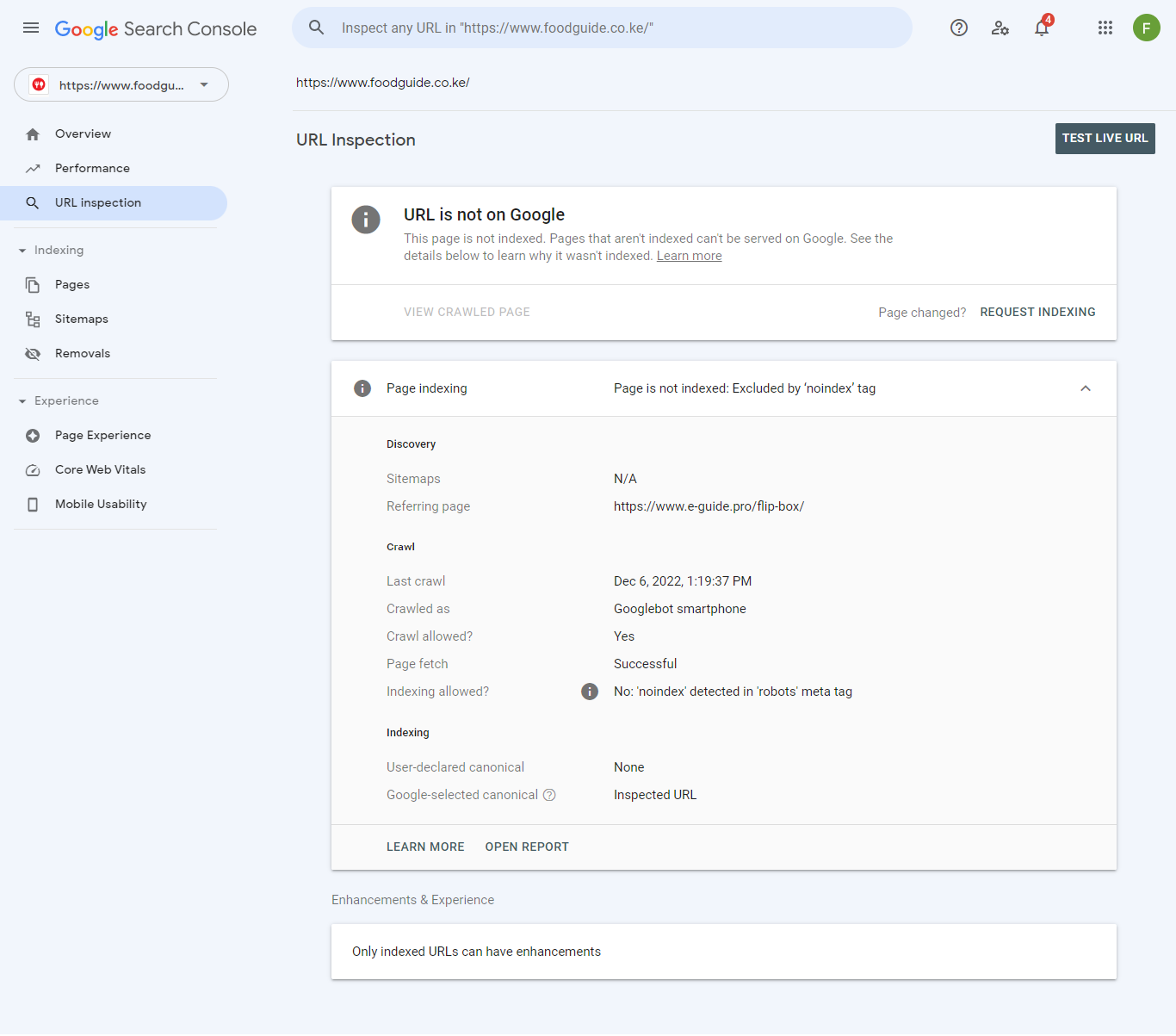This screenshot has height=1036, width=1176.
Task: Collapse the Page indexing card chevron
Action: [1086, 388]
